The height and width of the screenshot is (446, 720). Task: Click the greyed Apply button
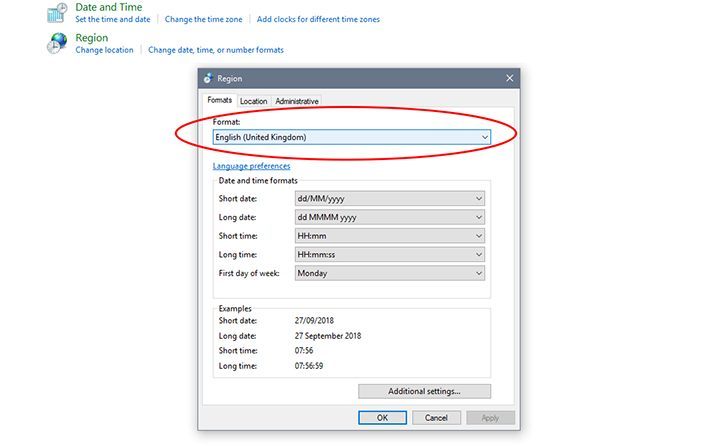click(490, 418)
